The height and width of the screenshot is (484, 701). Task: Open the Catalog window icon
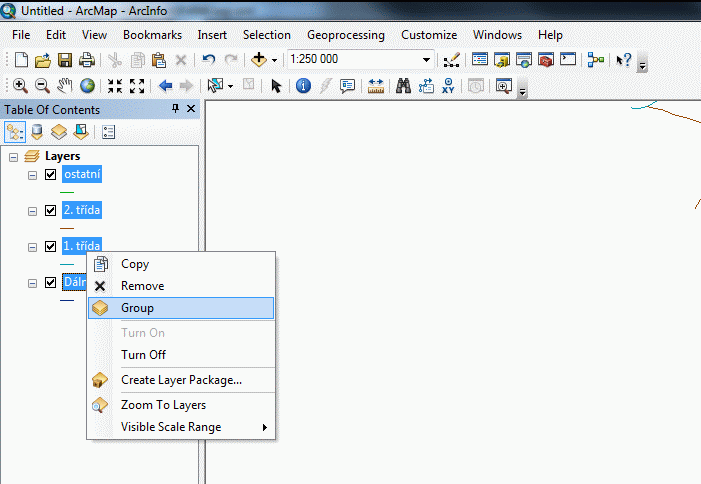pos(502,60)
